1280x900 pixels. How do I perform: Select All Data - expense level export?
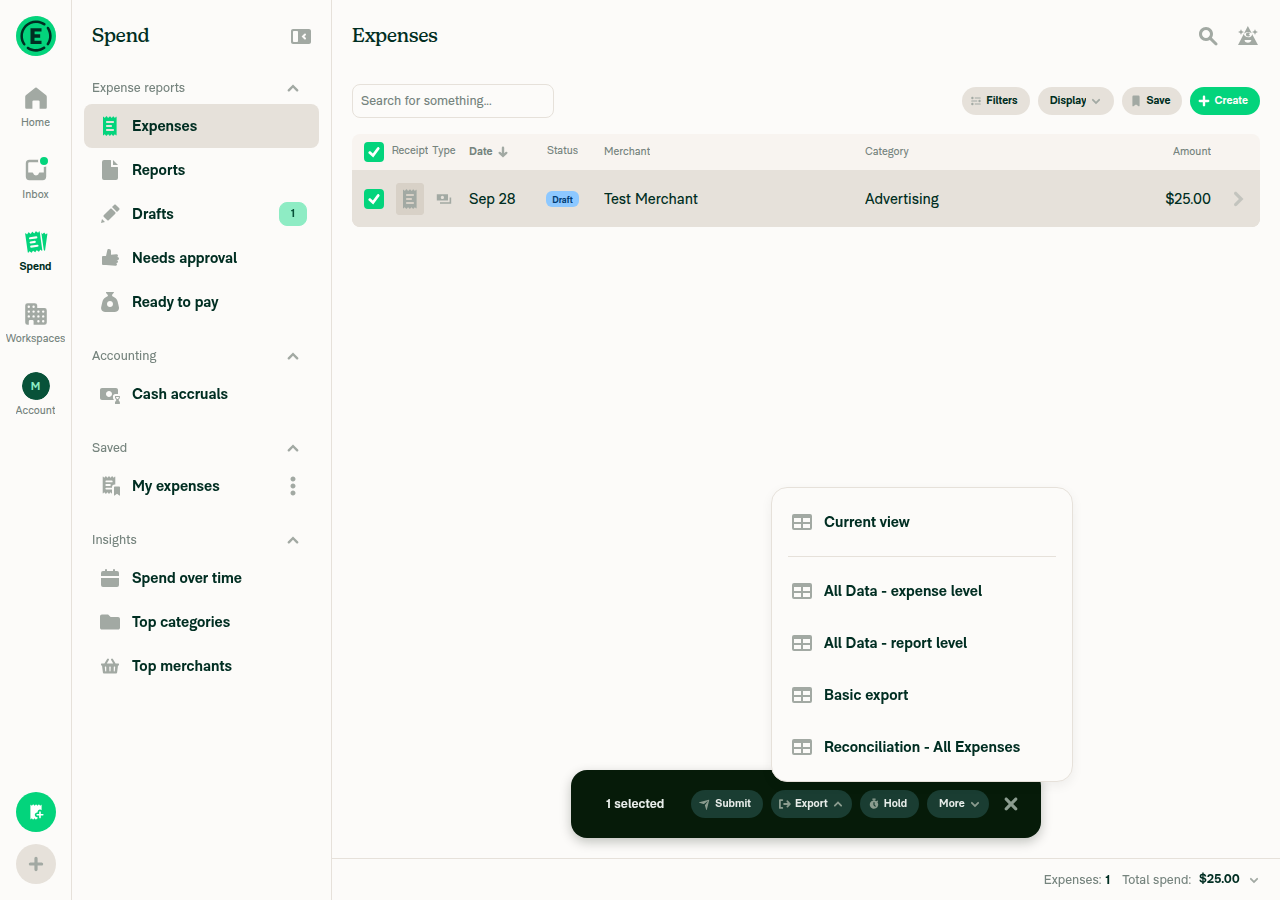(922, 591)
